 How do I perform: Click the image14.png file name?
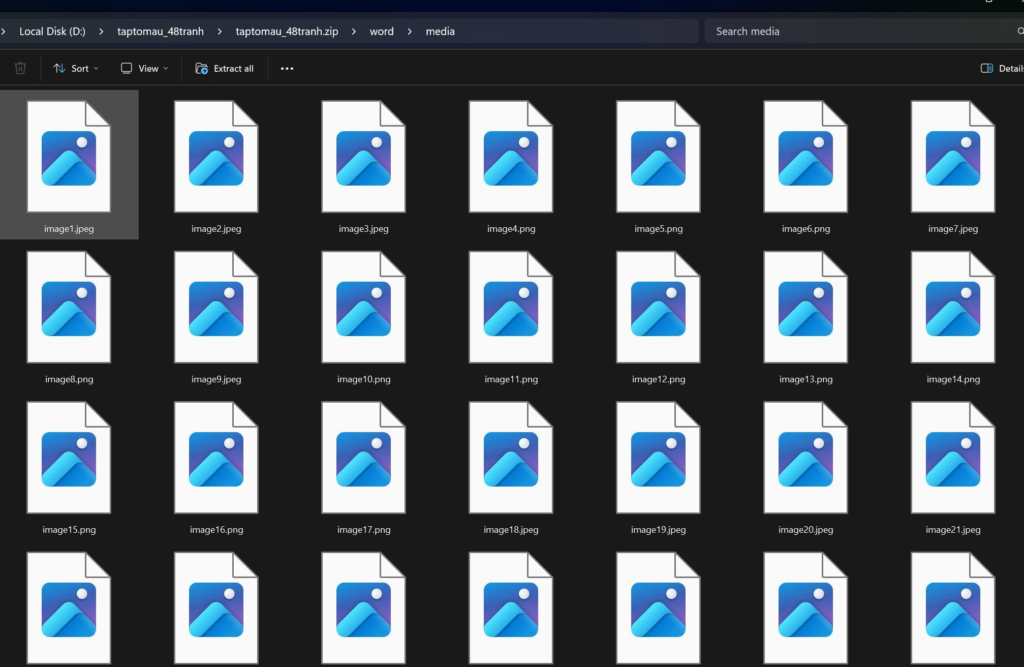[x=953, y=379]
